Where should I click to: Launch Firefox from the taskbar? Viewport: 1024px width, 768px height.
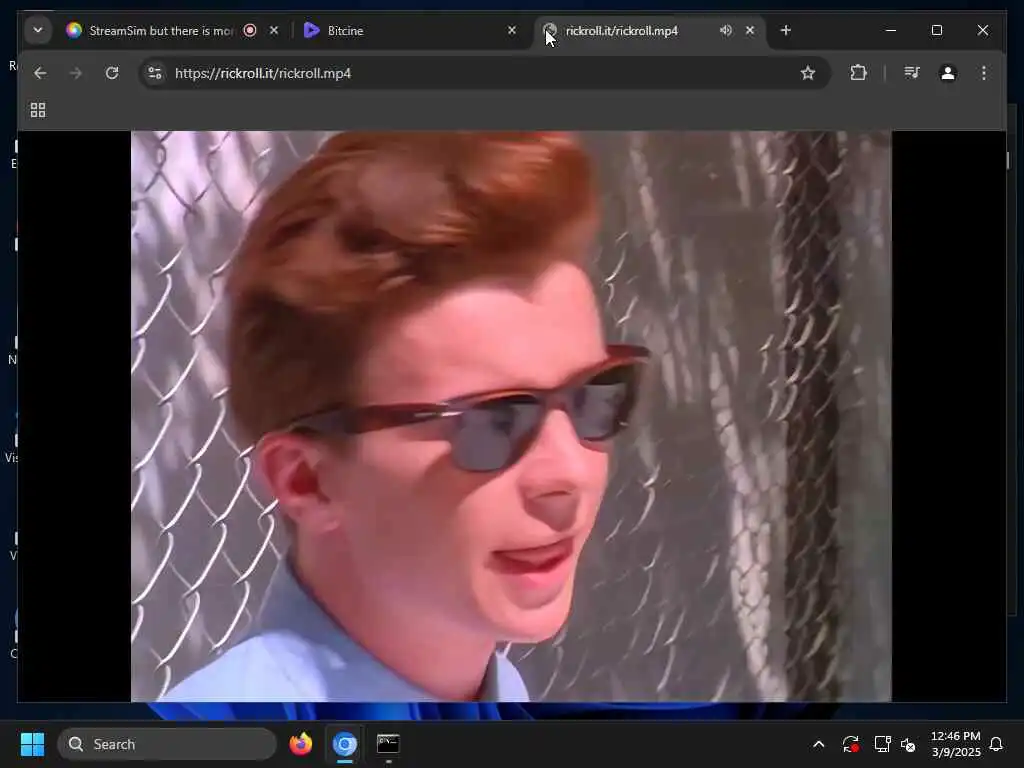tap(300, 744)
